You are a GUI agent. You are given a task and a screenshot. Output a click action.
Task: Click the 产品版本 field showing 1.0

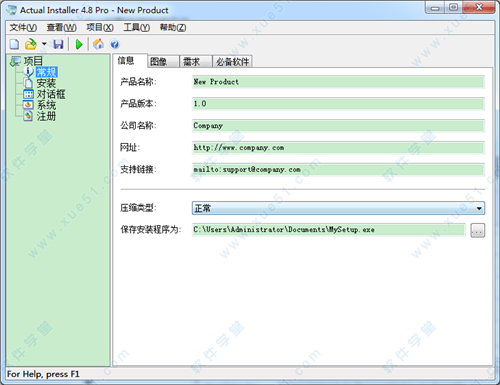click(x=338, y=104)
